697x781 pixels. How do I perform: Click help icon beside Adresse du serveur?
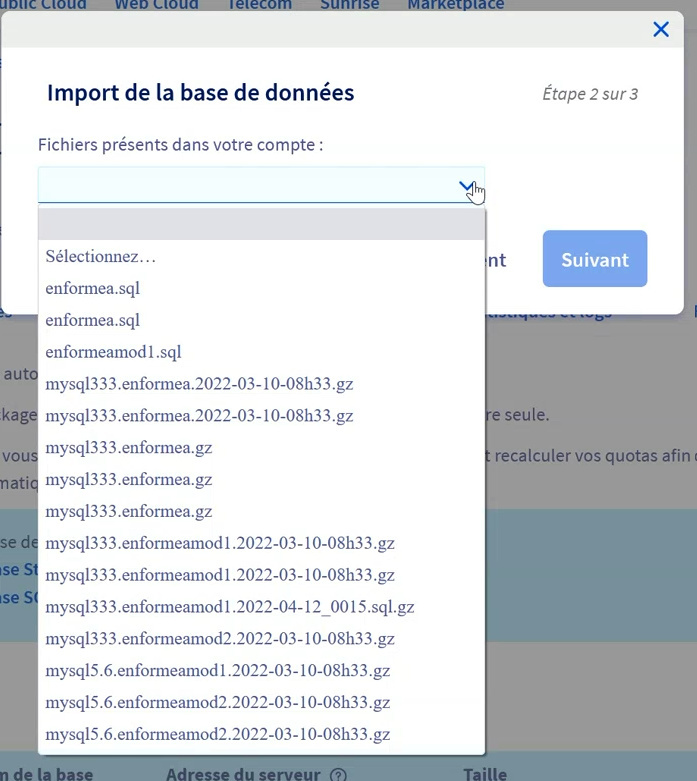click(338, 774)
